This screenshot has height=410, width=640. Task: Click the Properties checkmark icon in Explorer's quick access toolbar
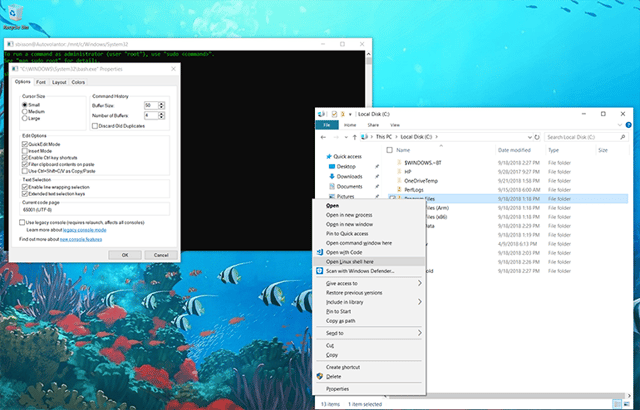click(334, 114)
